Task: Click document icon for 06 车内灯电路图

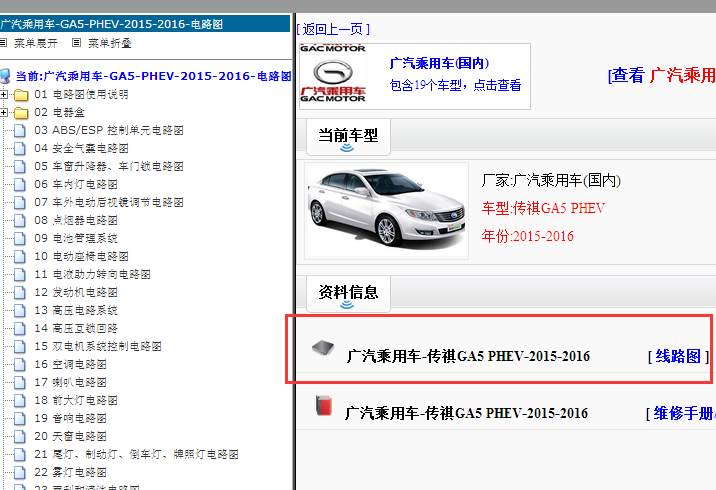Action: point(20,184)
